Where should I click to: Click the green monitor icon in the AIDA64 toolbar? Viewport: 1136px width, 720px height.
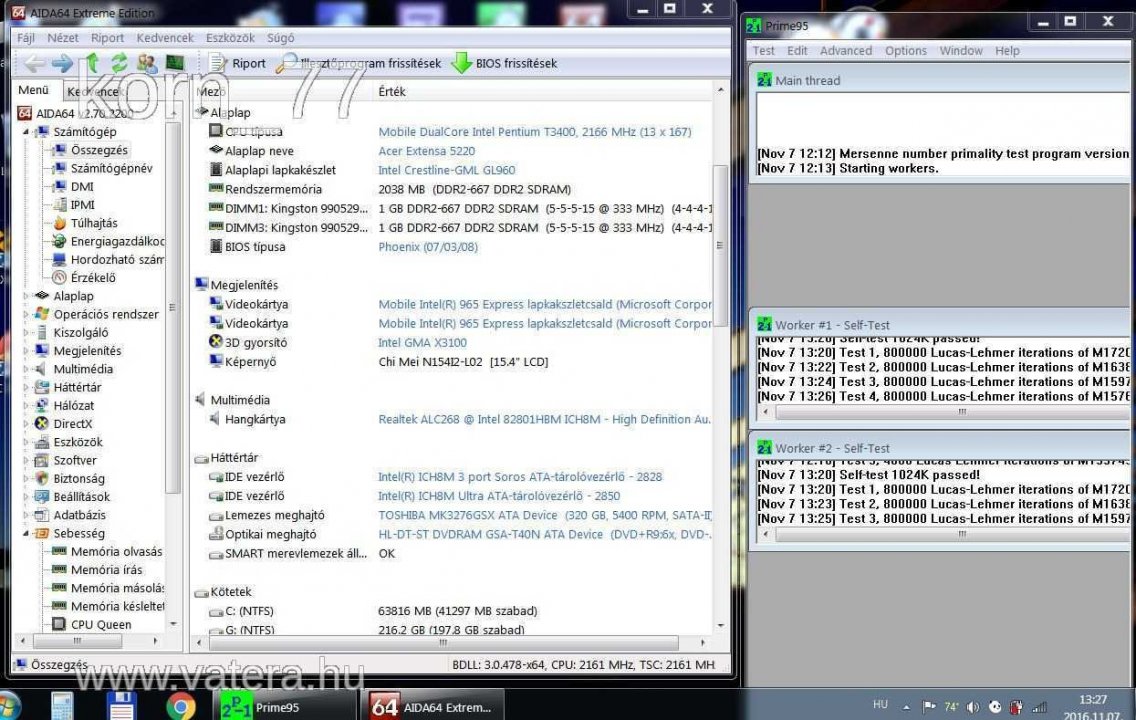pyautogui.click(x=175, y=64)
